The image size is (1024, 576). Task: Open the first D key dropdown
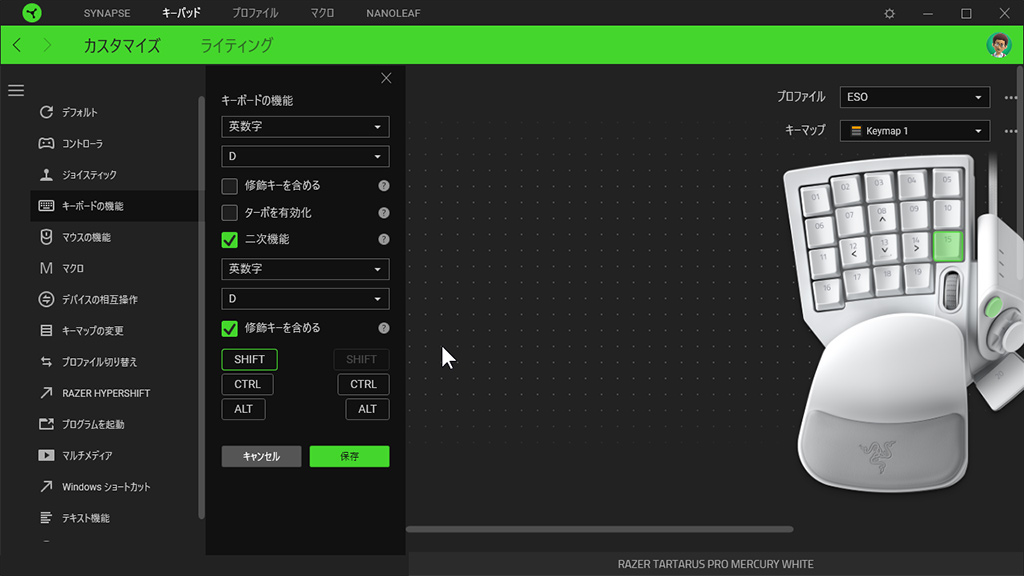click(305, 156)
